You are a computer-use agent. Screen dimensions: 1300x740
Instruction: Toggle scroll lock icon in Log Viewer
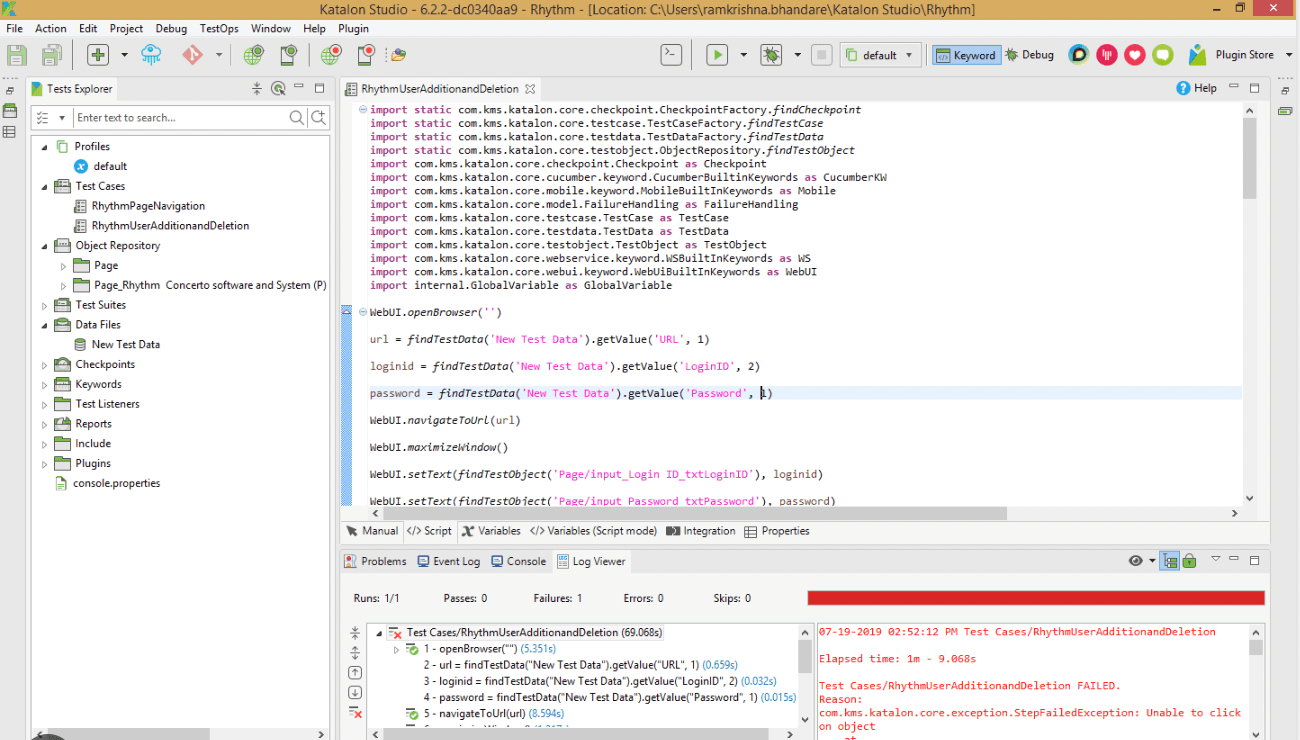pos(1189,561)
